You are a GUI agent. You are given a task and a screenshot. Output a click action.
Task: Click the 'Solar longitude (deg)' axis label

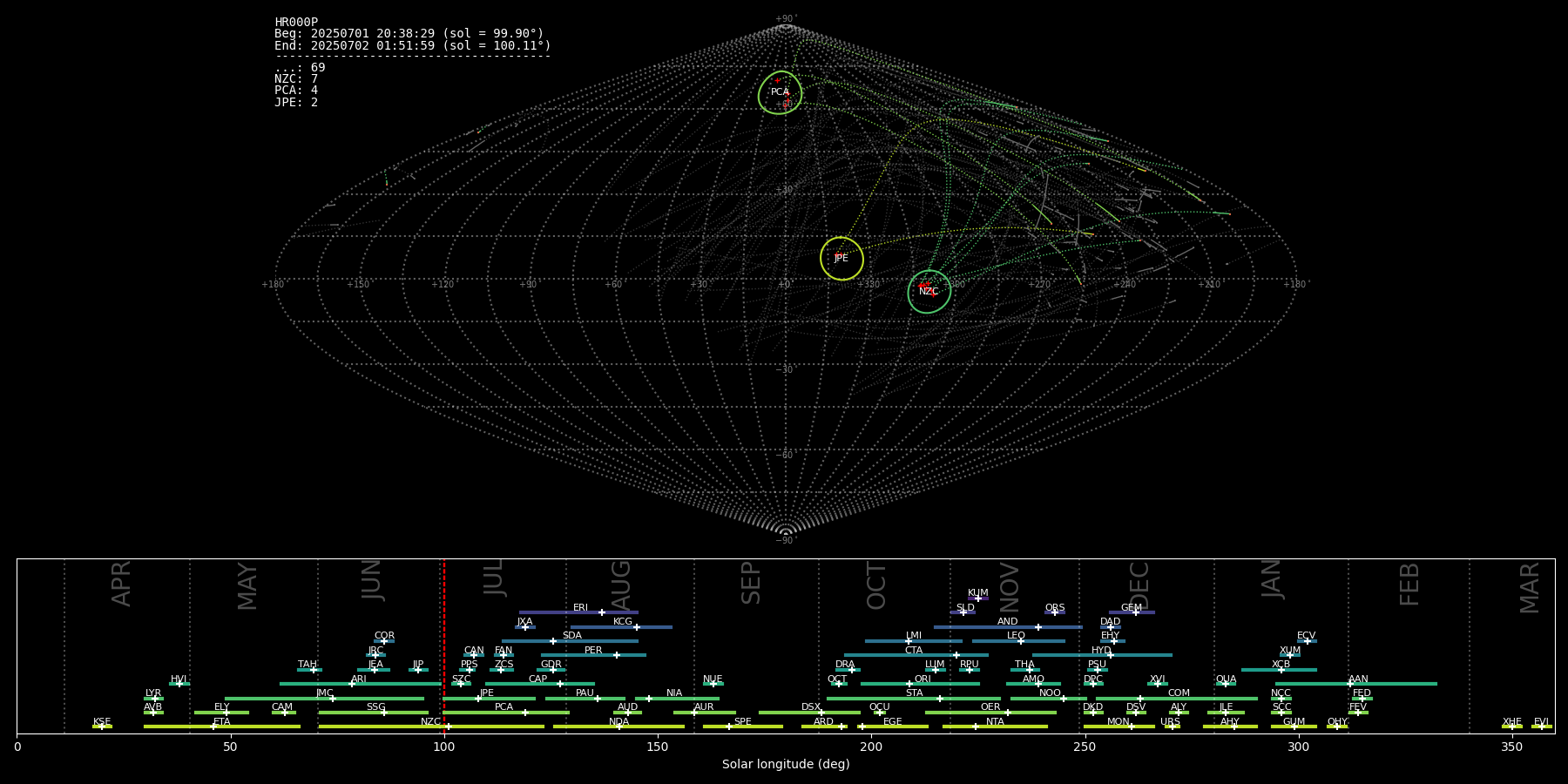tap(786, 764)
